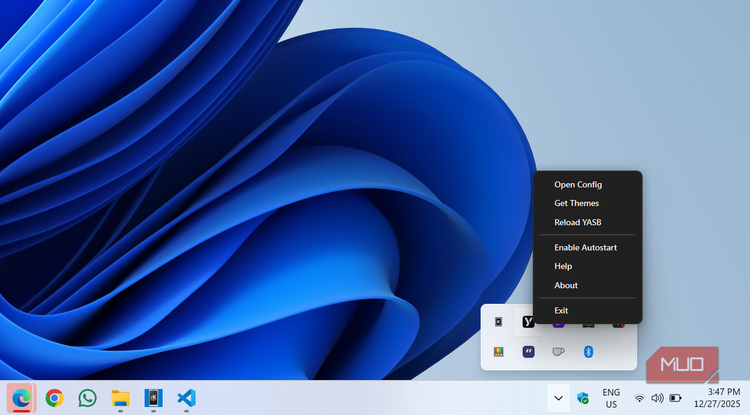Open the Bluetooth tray icon
The image size is (750, 415).
(588, 352)
